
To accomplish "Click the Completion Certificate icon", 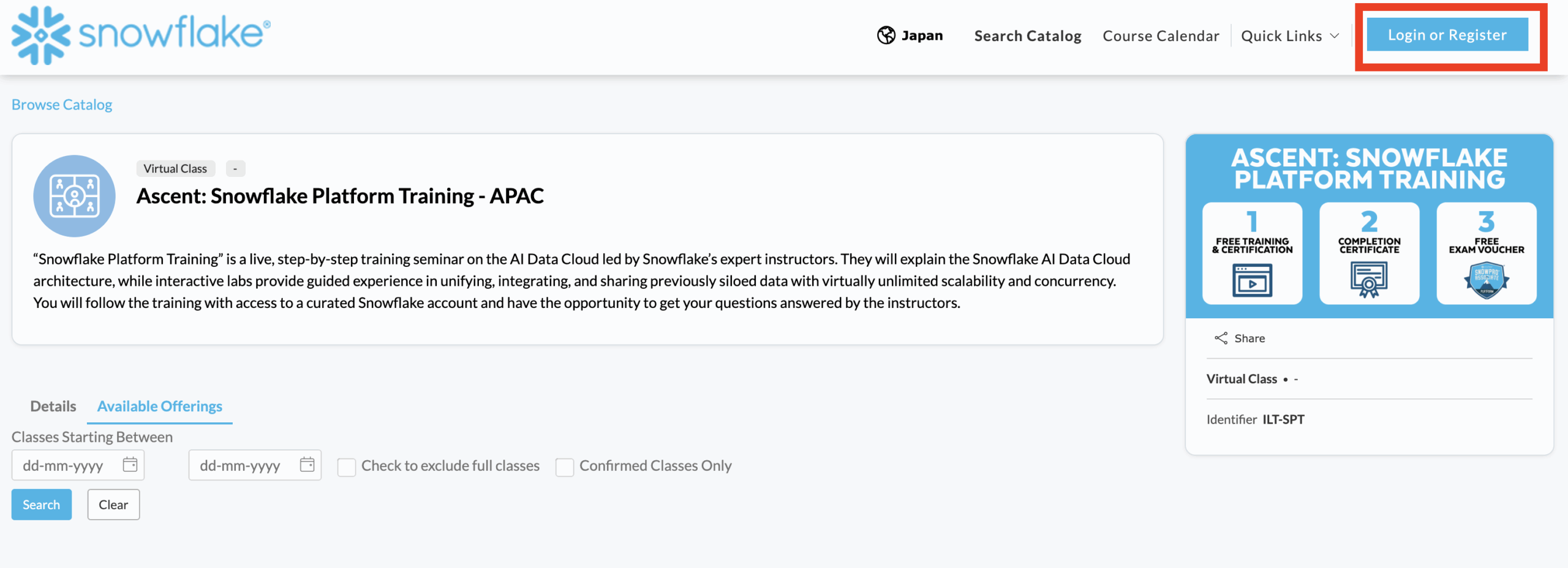I will coord(1369,280).
